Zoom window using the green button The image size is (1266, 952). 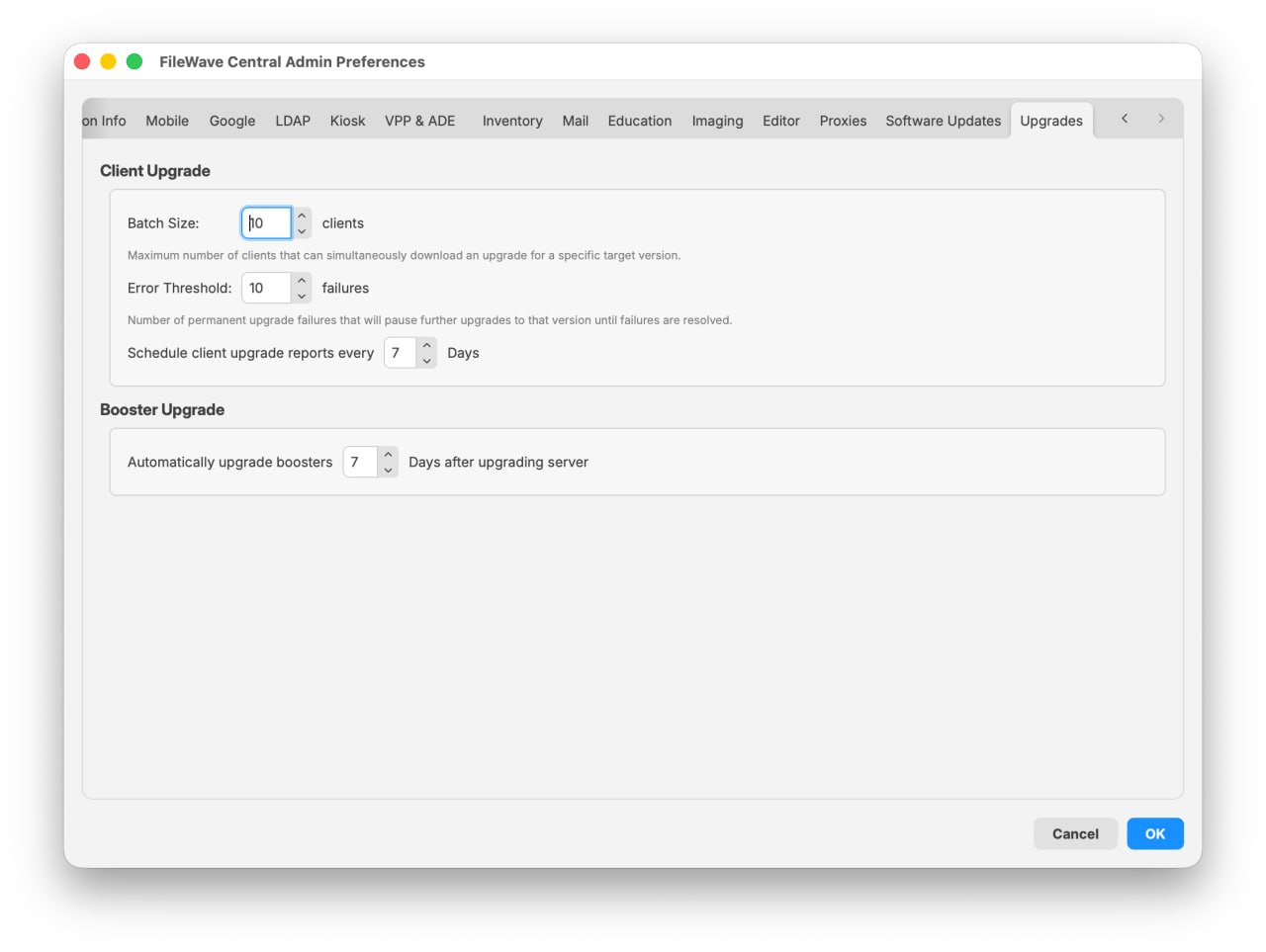[x=135, y=61]
